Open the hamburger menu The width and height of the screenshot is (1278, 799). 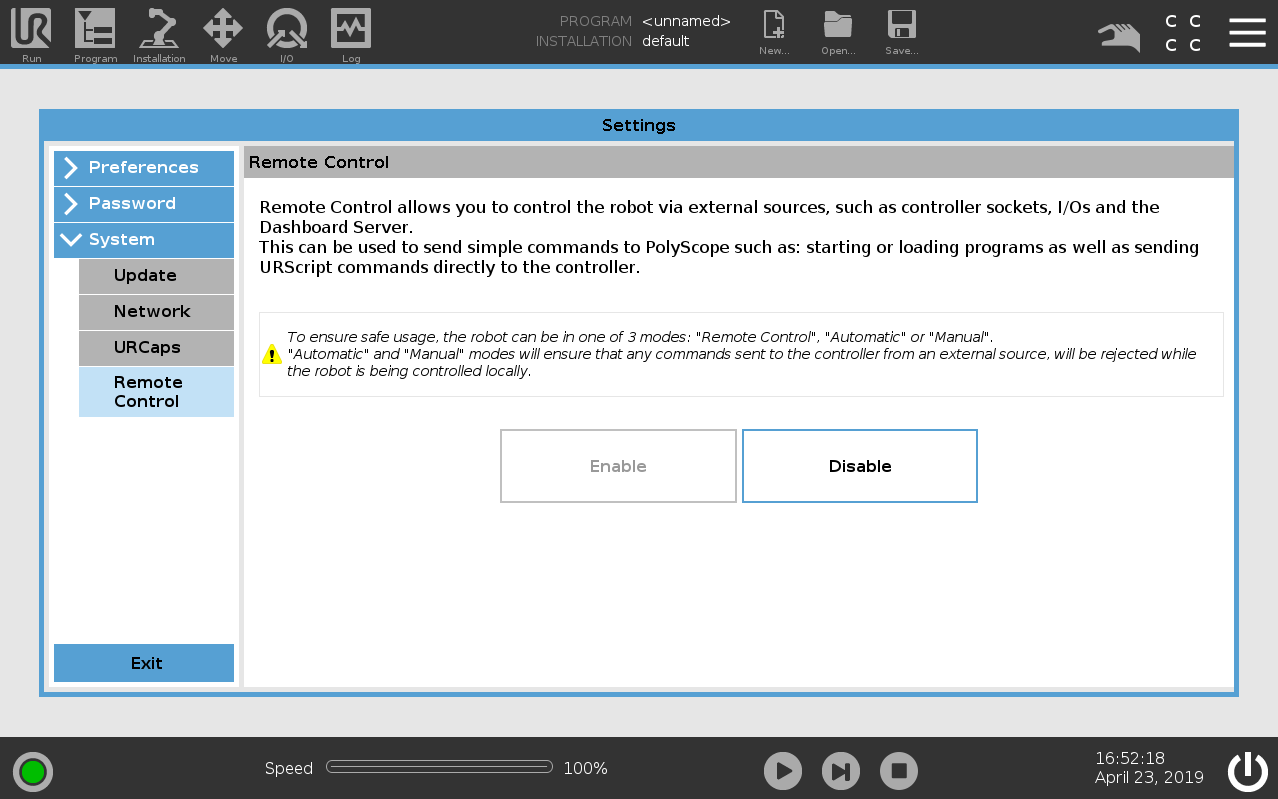click(x=1247, y=32)
